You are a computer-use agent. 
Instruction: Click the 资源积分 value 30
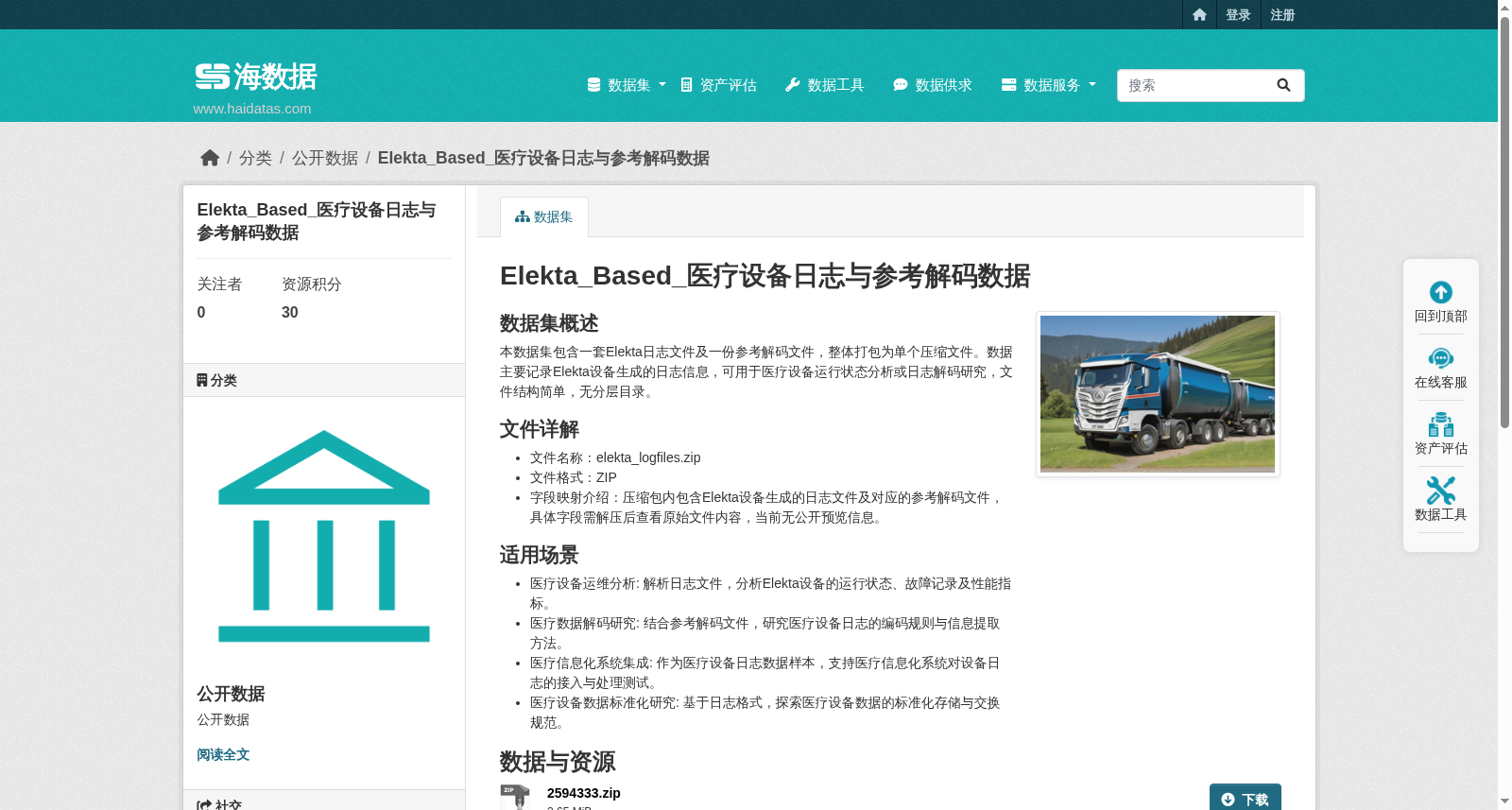coord(290,312)
